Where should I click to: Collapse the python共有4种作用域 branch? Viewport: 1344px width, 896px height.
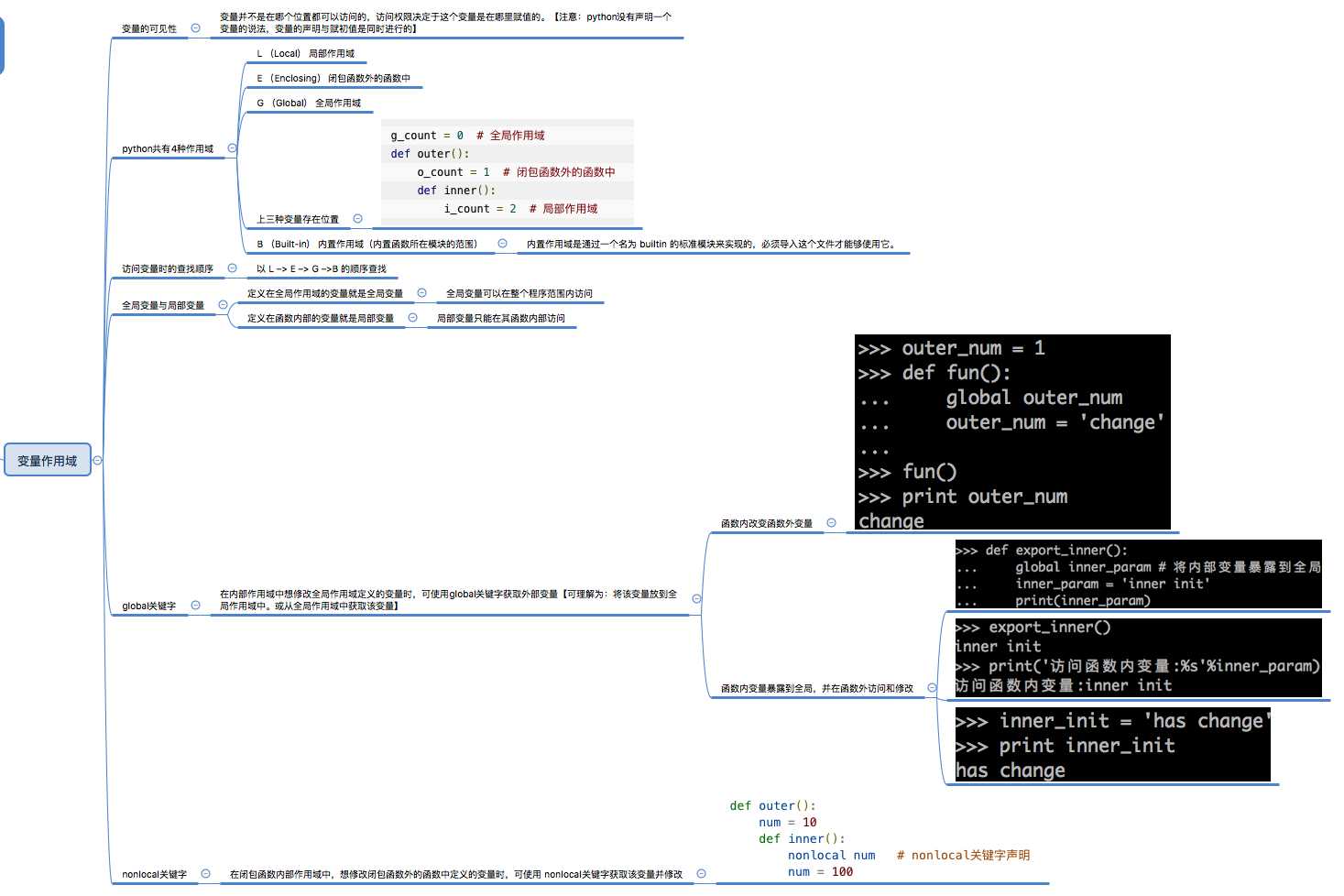pos(232,148)
